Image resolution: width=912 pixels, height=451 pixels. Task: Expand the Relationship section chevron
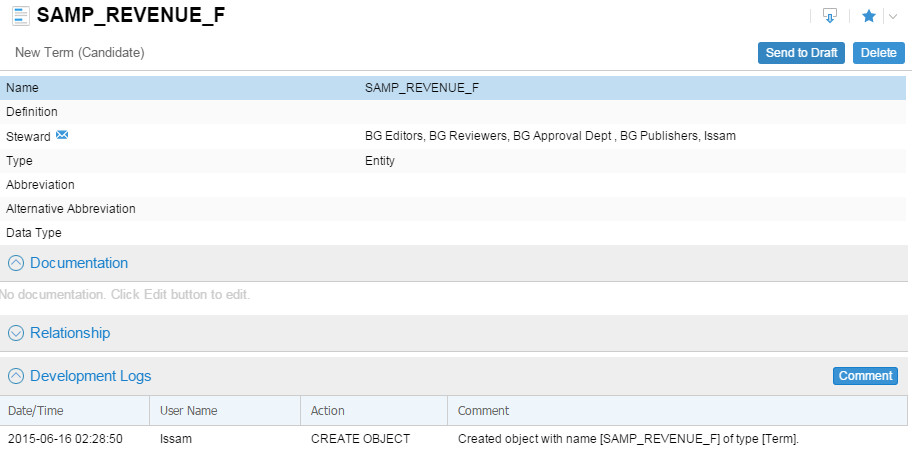click(16, 333)
